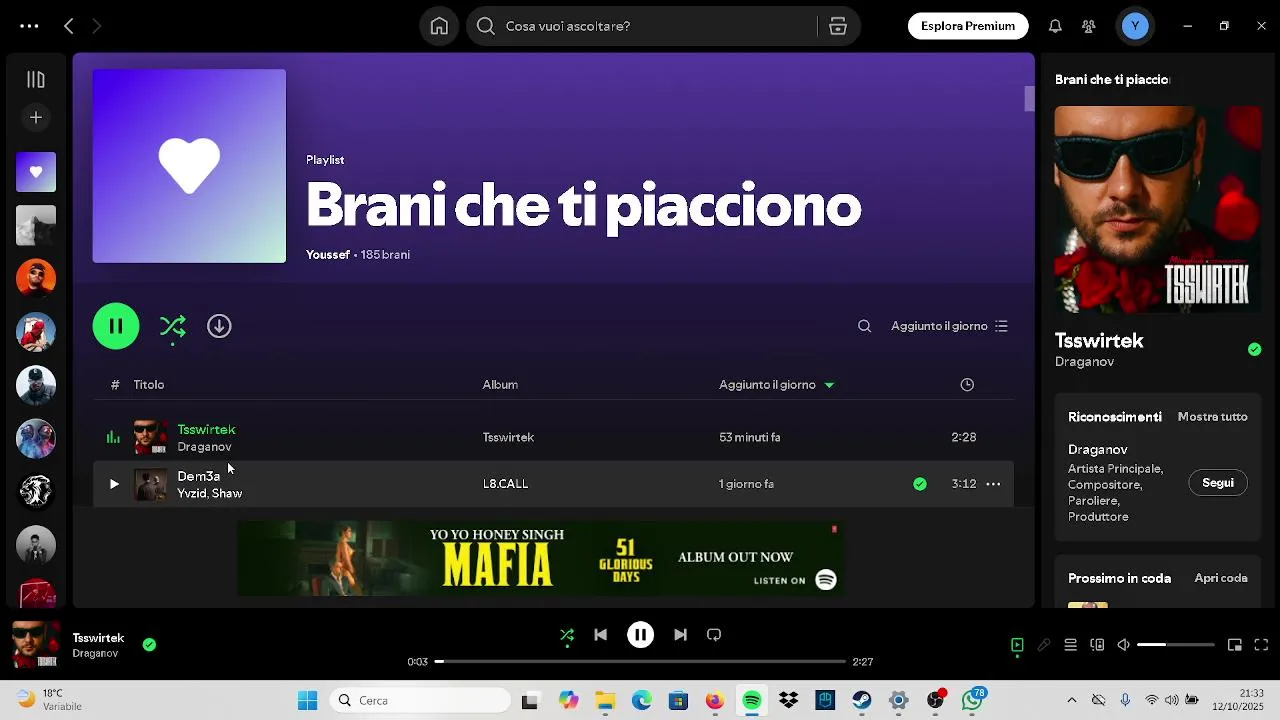Sort by Titolo column
The height and width of the screenshot is (720, 1280).
click(149, 385)
